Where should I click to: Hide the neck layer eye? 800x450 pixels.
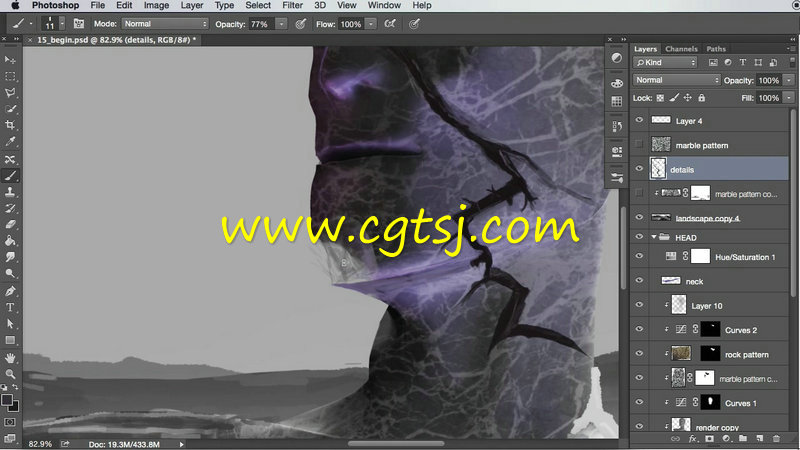639,281
